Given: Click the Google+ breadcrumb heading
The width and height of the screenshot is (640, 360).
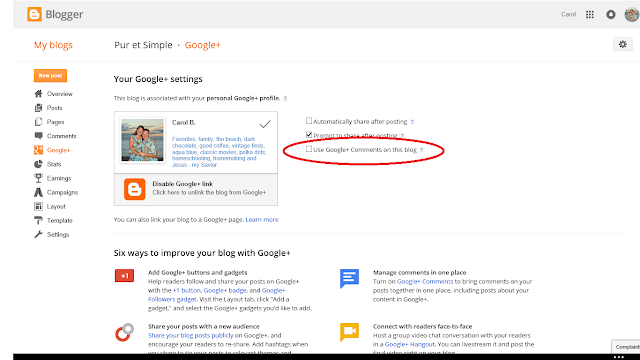Looking at the screenshot, I should coord(202,45).
